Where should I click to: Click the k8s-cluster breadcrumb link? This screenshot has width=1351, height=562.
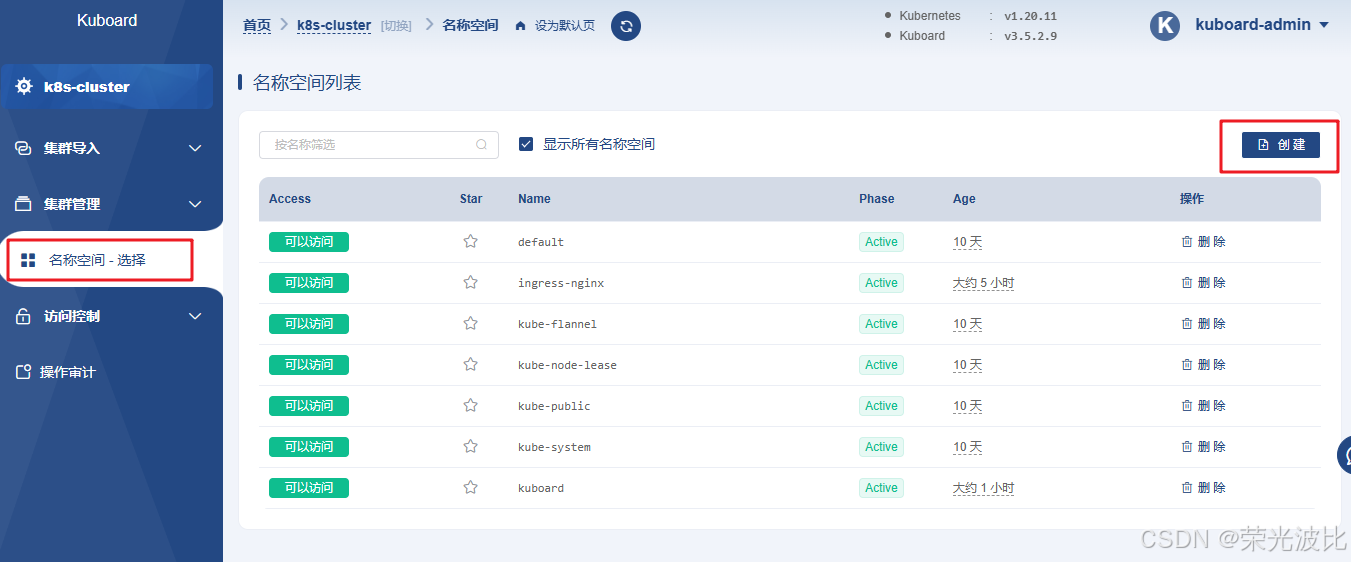(334, 25)
